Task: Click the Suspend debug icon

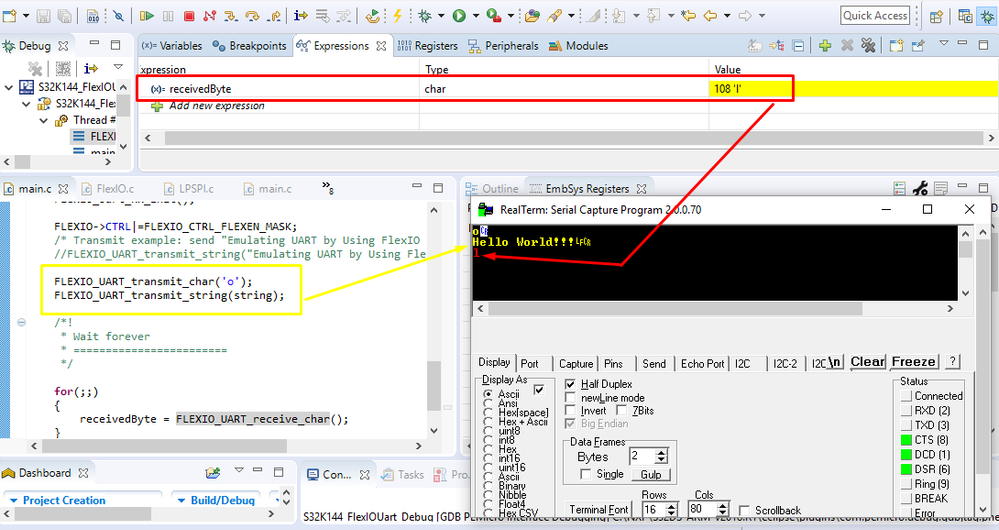Action: (168, 16)
